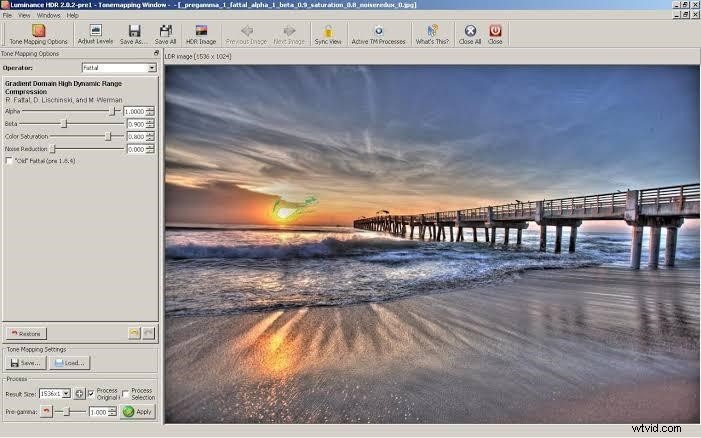Toggle Process Original checkbox
This screenshot has width=701, height=438.
tap(91, 394)
